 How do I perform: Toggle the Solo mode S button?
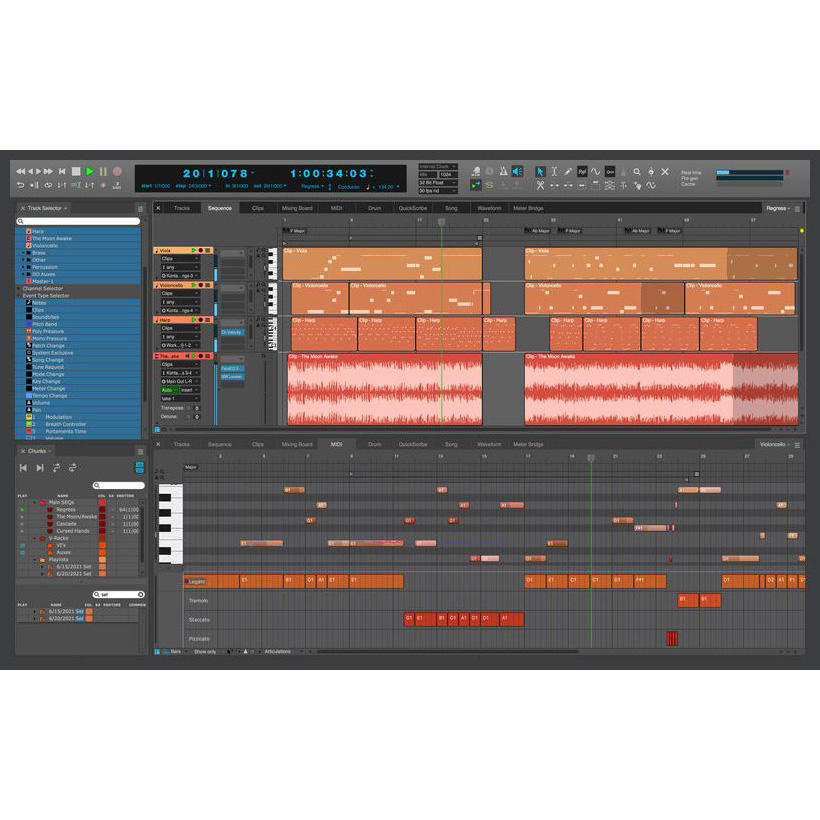click(489, 185)
